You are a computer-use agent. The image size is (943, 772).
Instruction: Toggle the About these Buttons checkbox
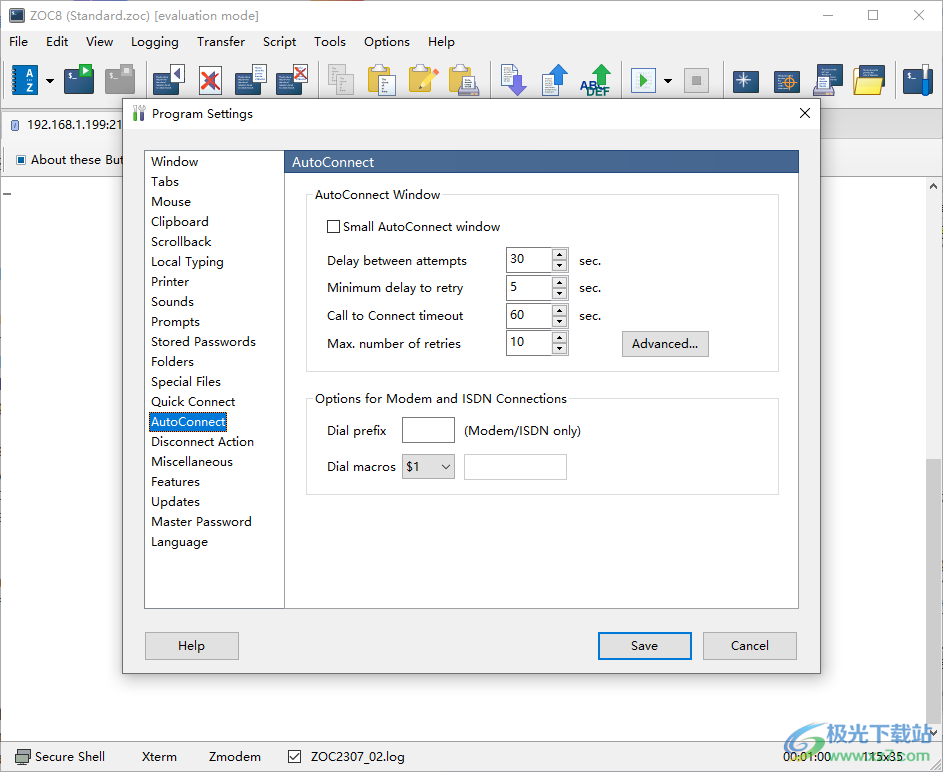pos(20,160)
